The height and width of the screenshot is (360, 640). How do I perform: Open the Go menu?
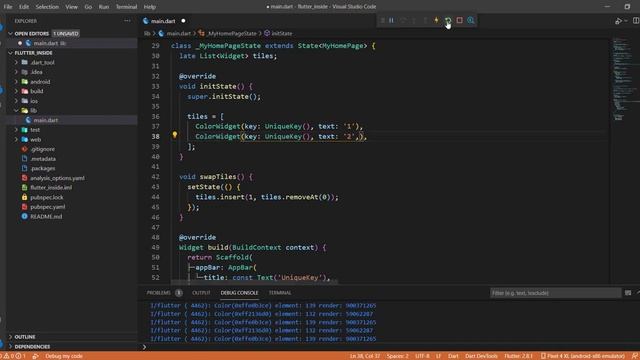pos(88,7)
